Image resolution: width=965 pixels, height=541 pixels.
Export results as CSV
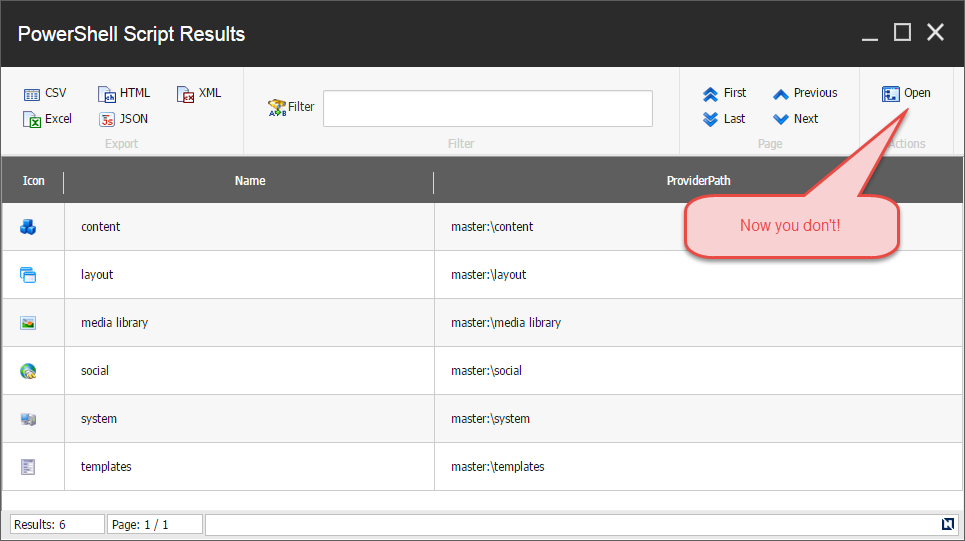[x=45, y=93]
